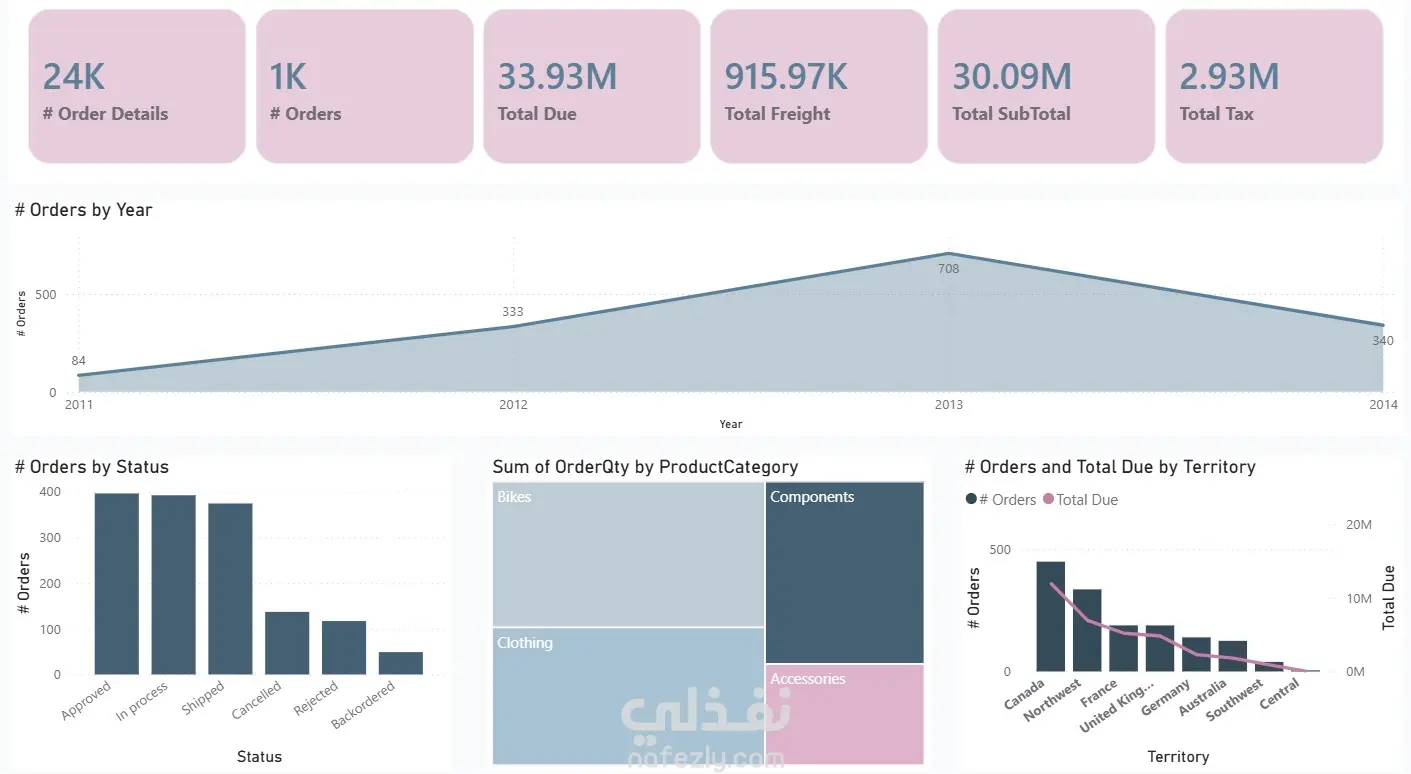
Task: Click the In process status bar
Action: pos(174,584)
